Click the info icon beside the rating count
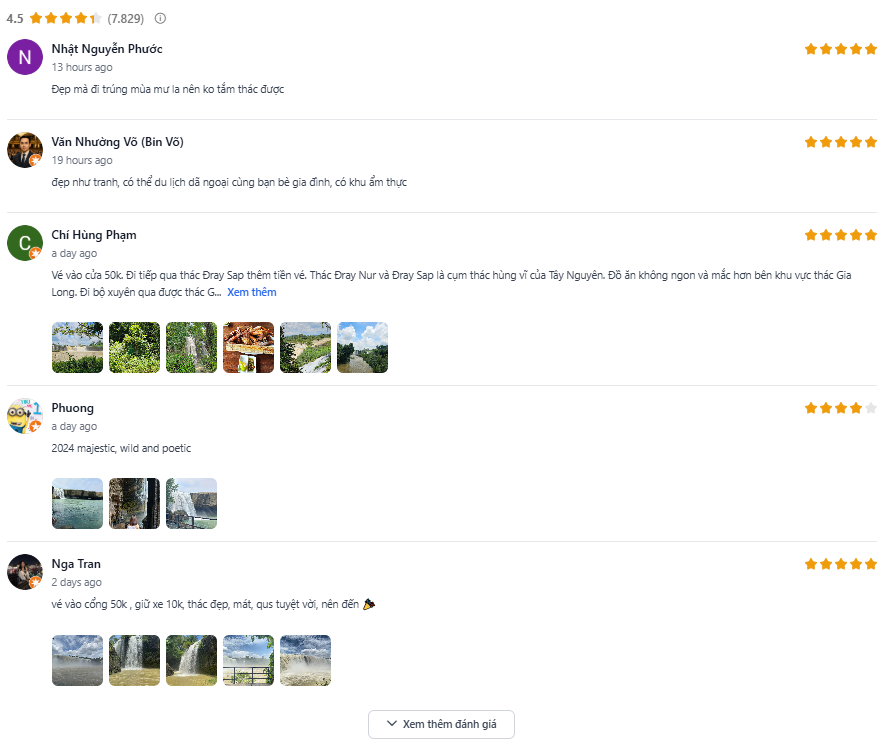892x751 pixels. tap(161, 18)
